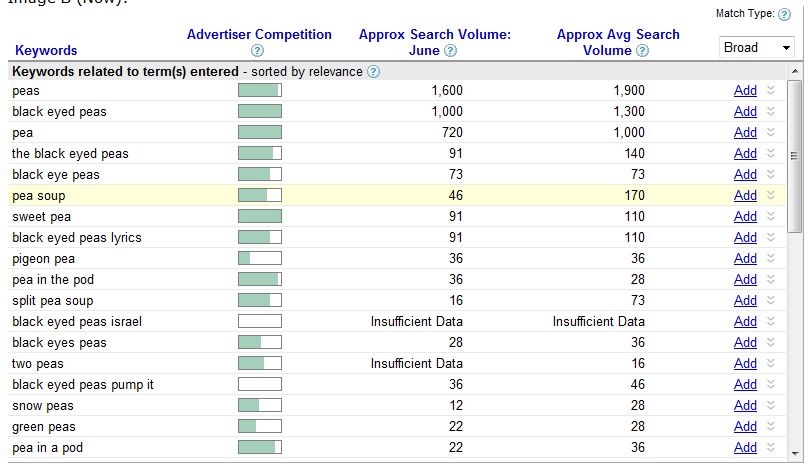Add the keyword peas
The height and width of the screenshot is (469, 808).
745,91
